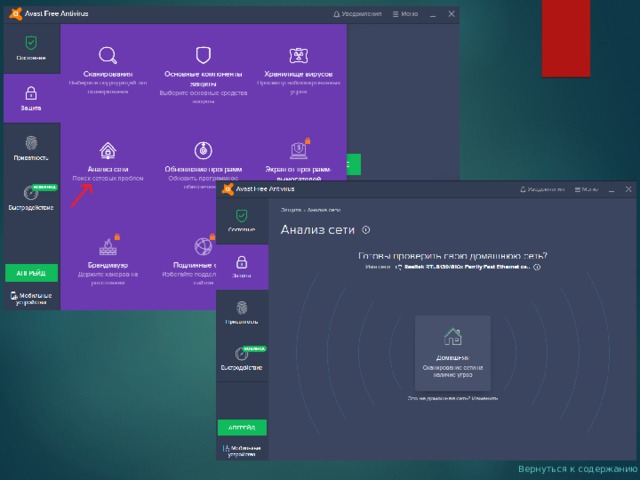
Task: Open Мобильные устройства in front window sidebar
Action: click(x=242, y=451)
